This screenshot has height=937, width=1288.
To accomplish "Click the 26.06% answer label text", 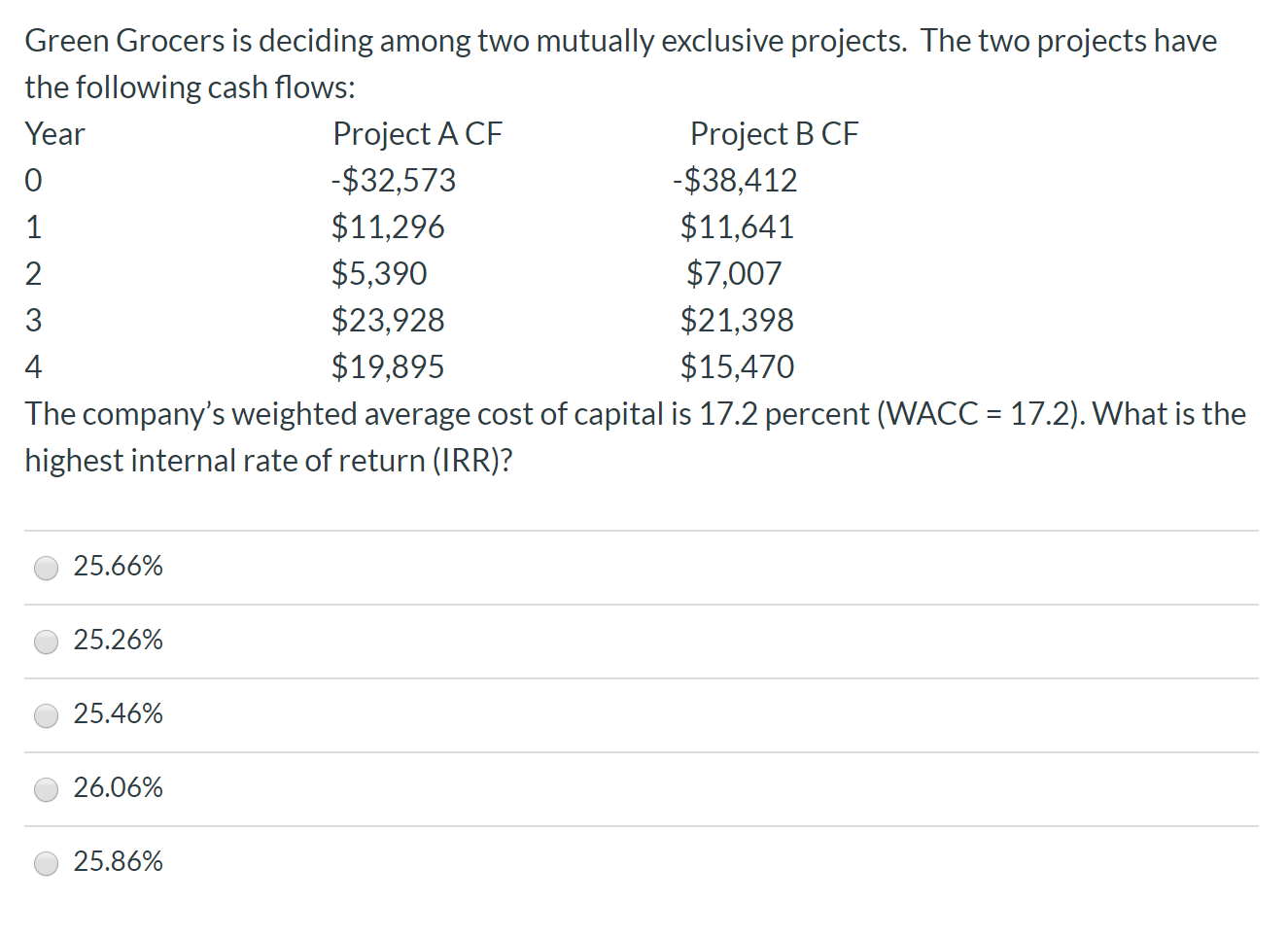I will [x=118, y=787].
